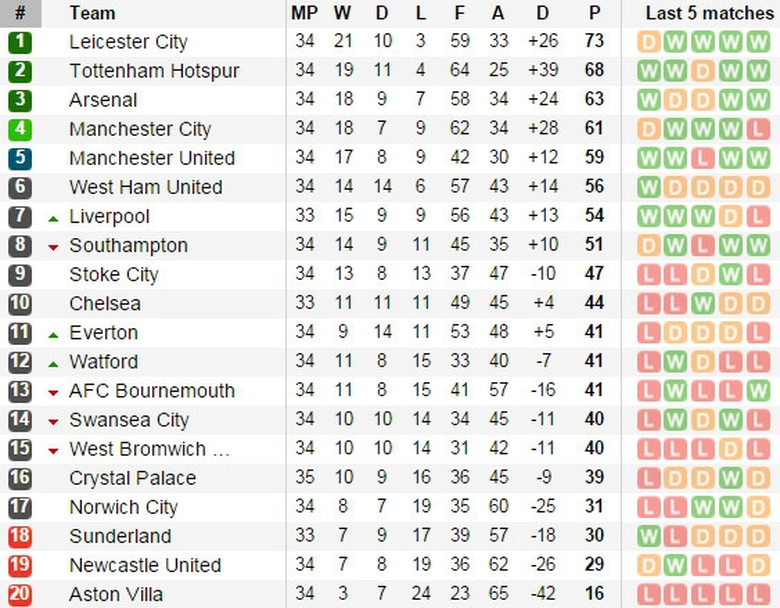
Task: Click Manchester City's last form box (L)
Action: click(x=757, y=129)
